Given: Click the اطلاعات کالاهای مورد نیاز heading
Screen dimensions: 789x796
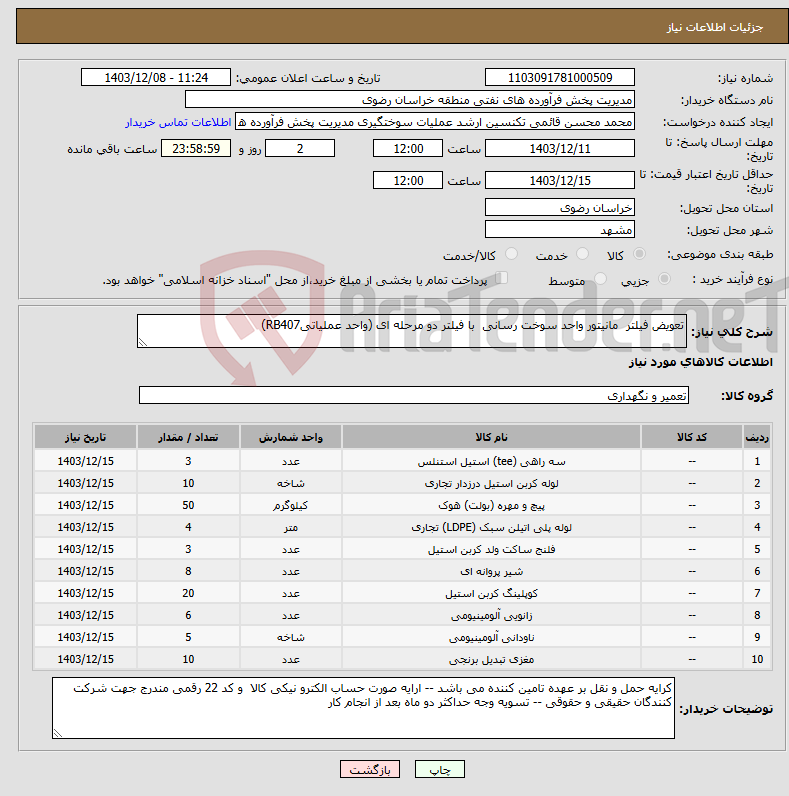Looking at the screenshot, I should tap(700, 362).
